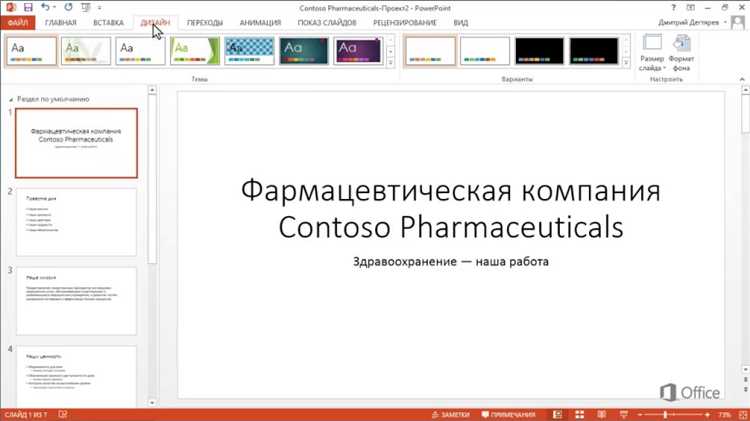Select the first black variant
Screen dimensions: 750x421
tap(540, 51)
